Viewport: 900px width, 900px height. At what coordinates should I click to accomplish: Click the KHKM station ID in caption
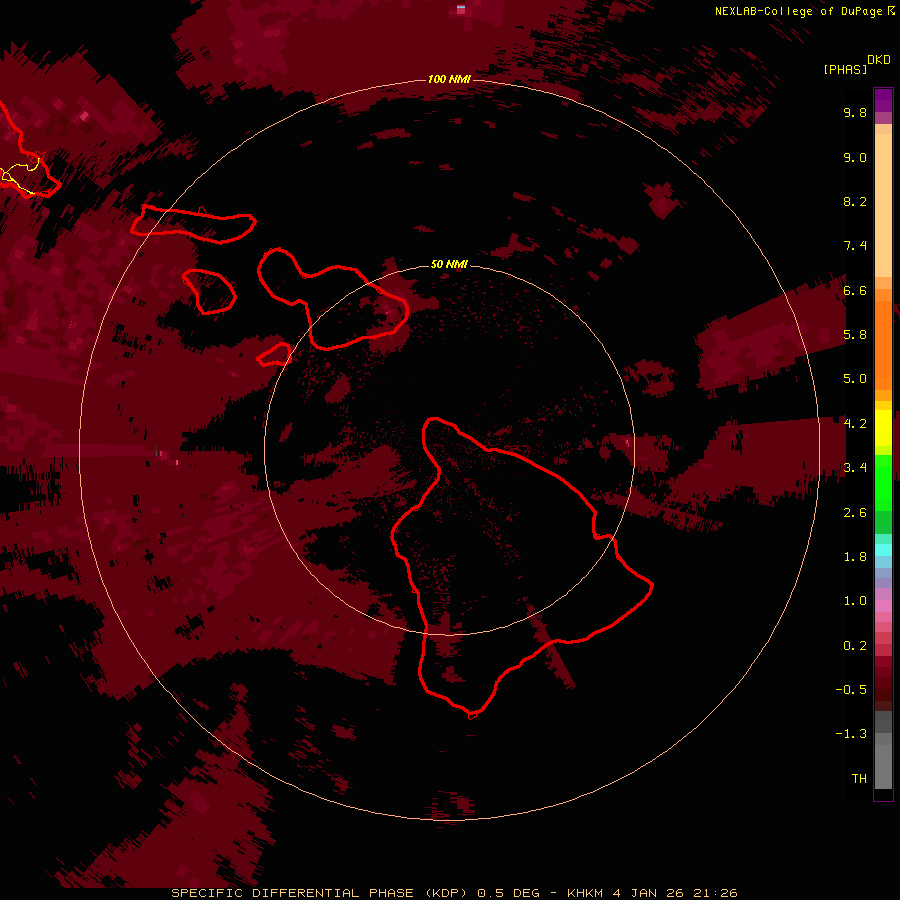[585, 893]
